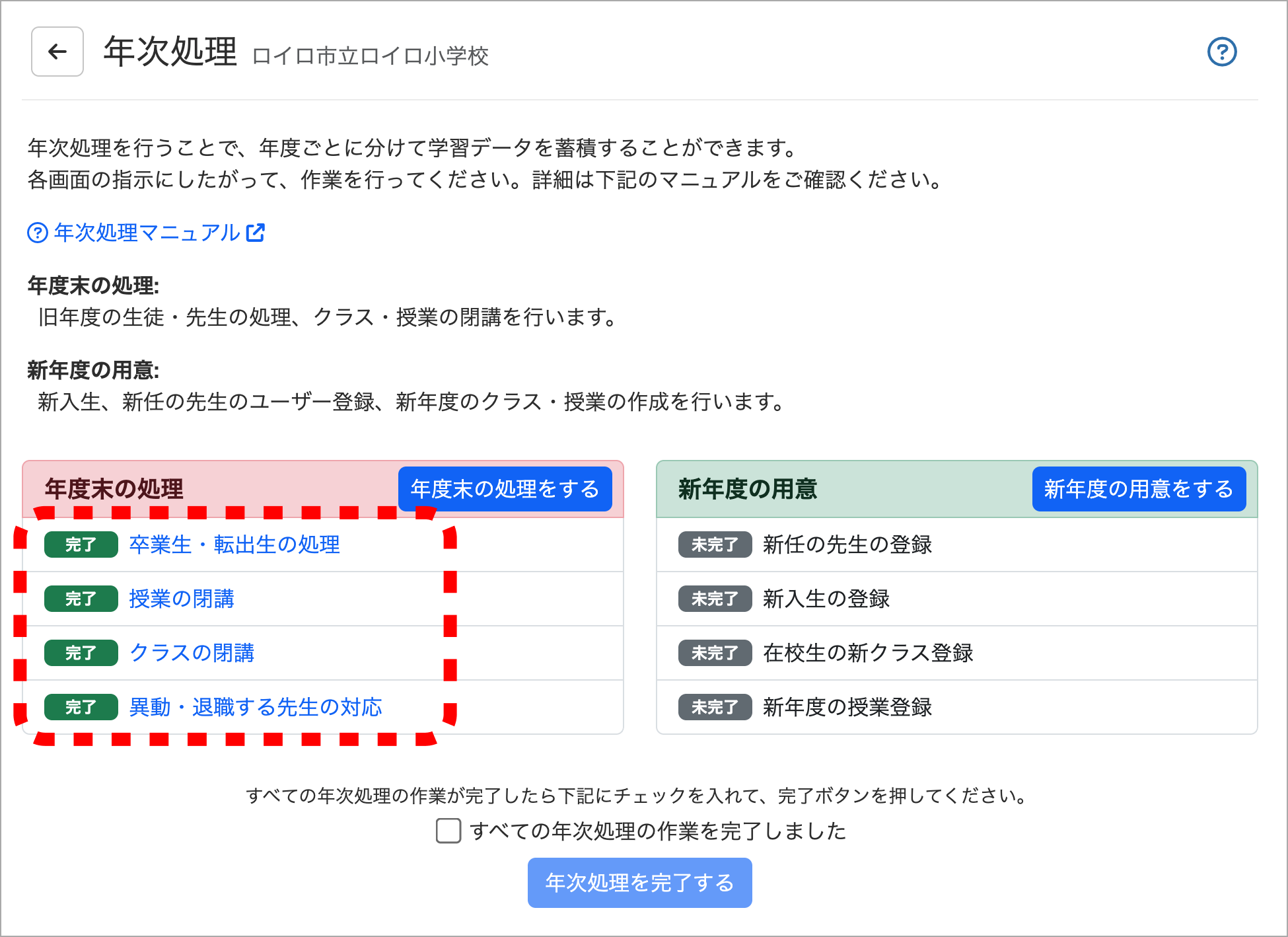
Task: Click 年次処理を完了する button
Action: click(x=639, y=883)
